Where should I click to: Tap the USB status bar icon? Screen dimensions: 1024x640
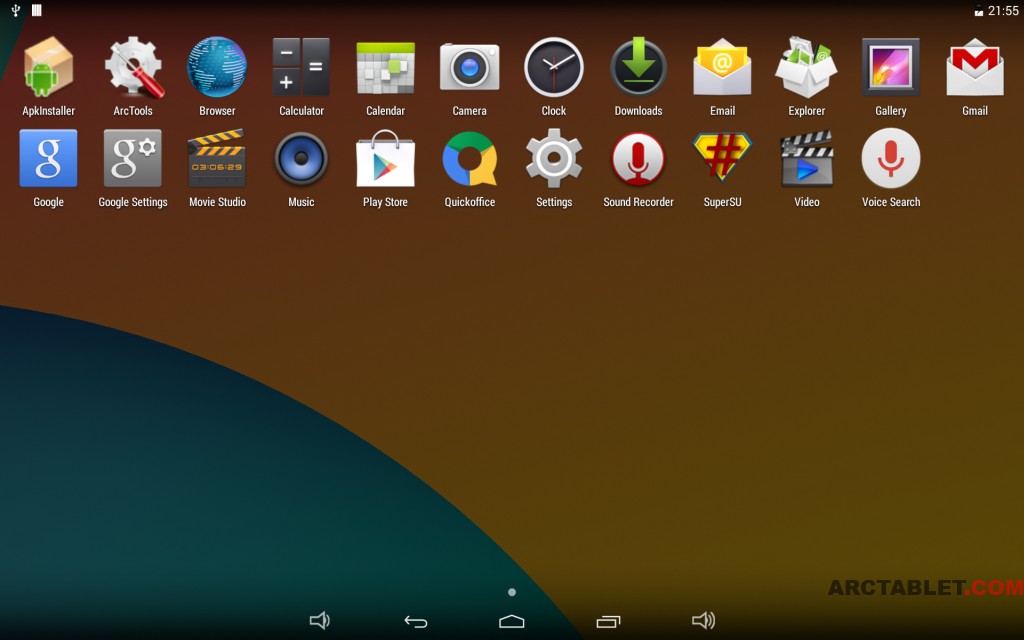click(x=16, y=10)
